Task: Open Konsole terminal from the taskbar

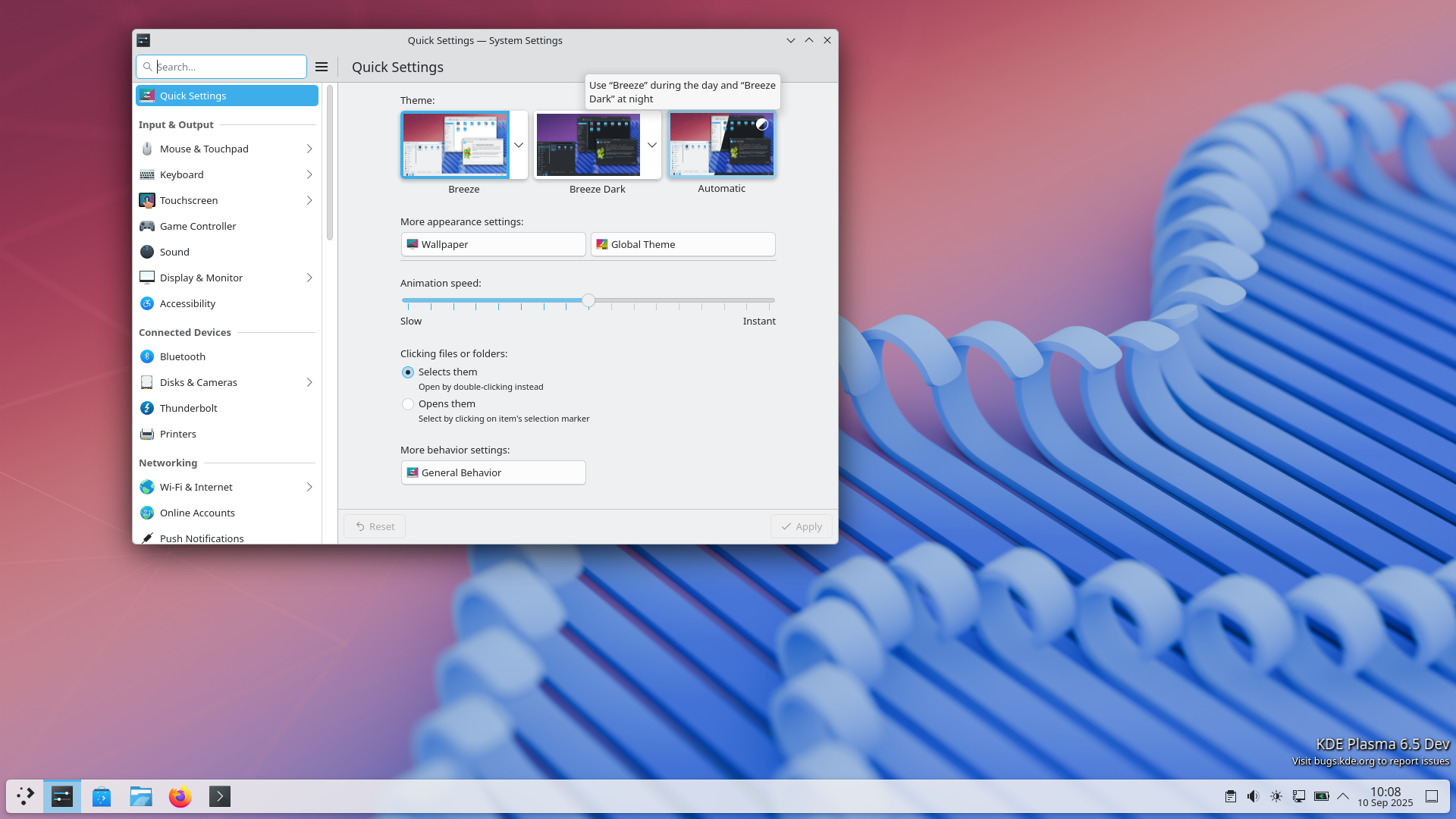Action: click(220, 796)
